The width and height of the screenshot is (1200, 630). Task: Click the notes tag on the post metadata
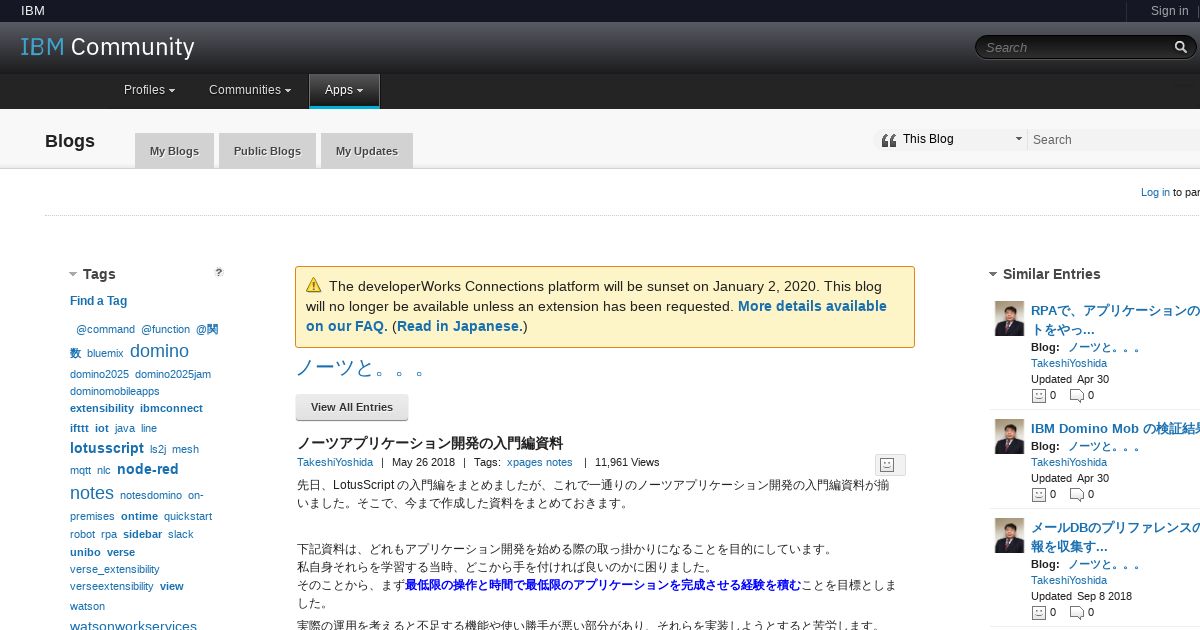click(x=559, y=462)
